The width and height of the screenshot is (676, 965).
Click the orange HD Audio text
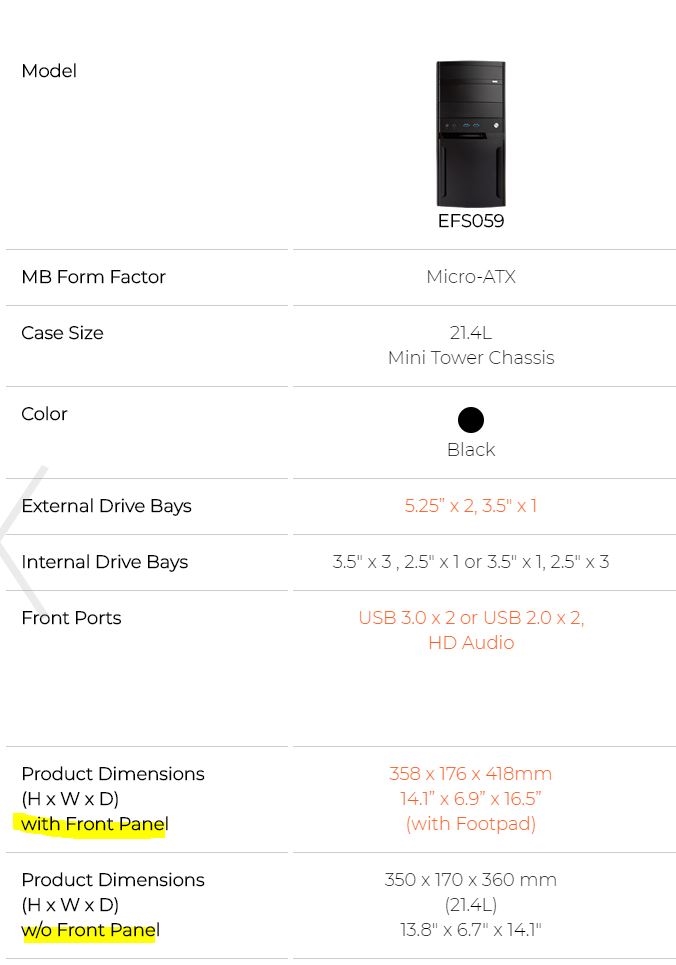471,643
